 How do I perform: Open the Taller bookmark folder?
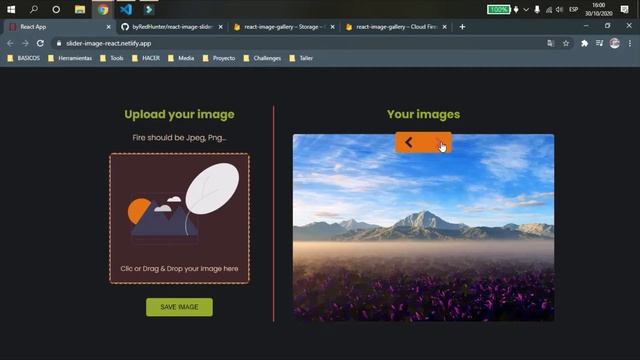(301, 58)
